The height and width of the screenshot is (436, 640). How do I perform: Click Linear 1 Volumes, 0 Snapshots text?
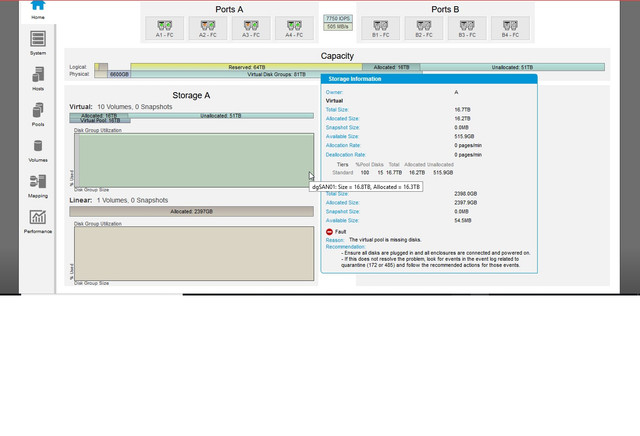119,200
